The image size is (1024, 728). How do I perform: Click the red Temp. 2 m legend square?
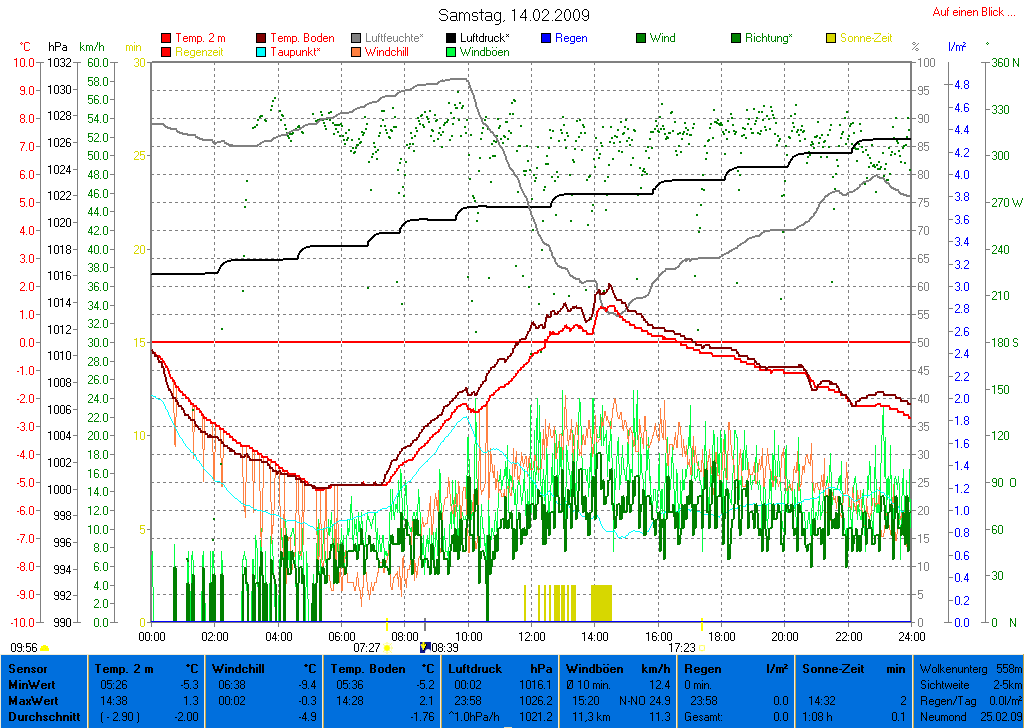coord(166,38)
